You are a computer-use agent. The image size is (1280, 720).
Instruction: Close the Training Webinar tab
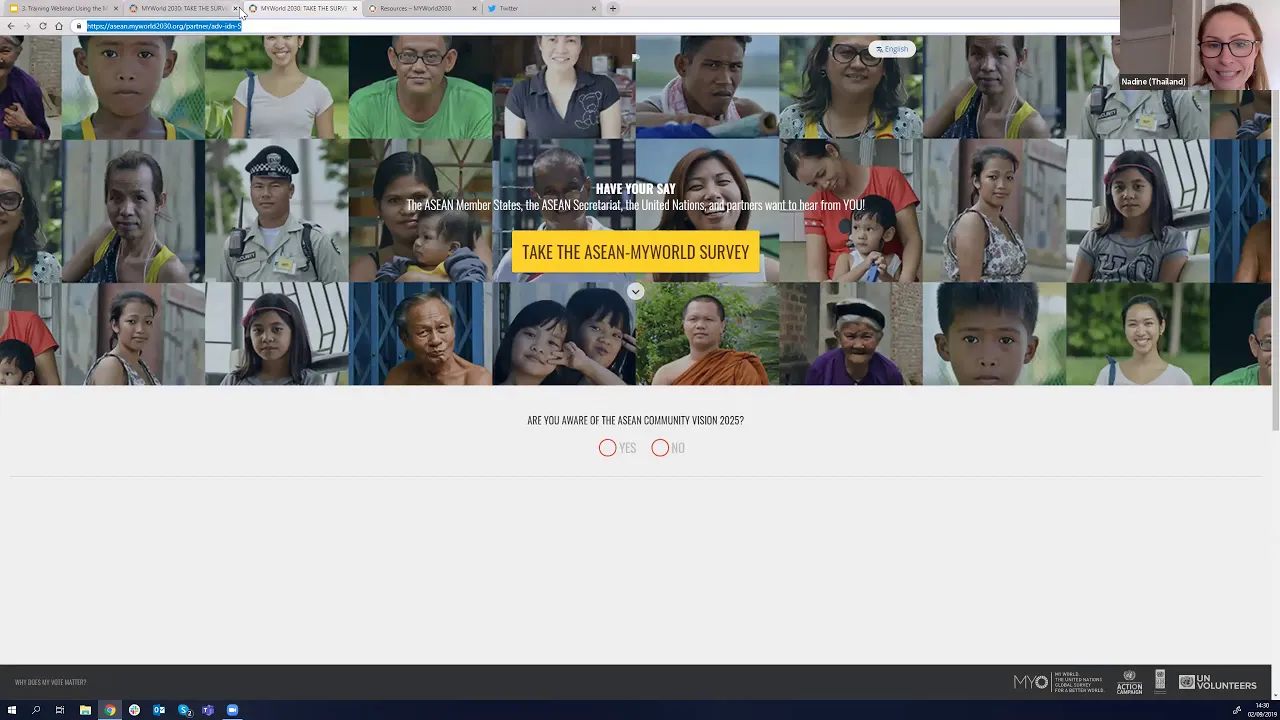tap(116, 8)
